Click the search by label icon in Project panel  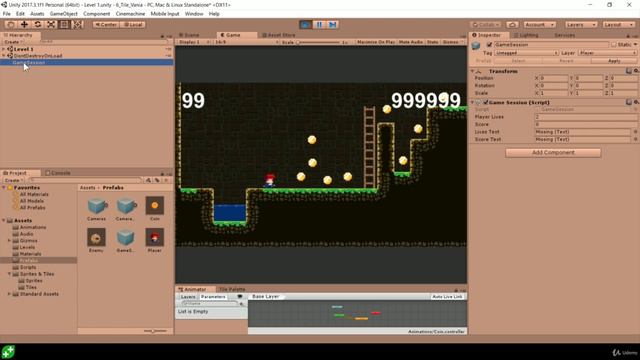coord(157,180)
